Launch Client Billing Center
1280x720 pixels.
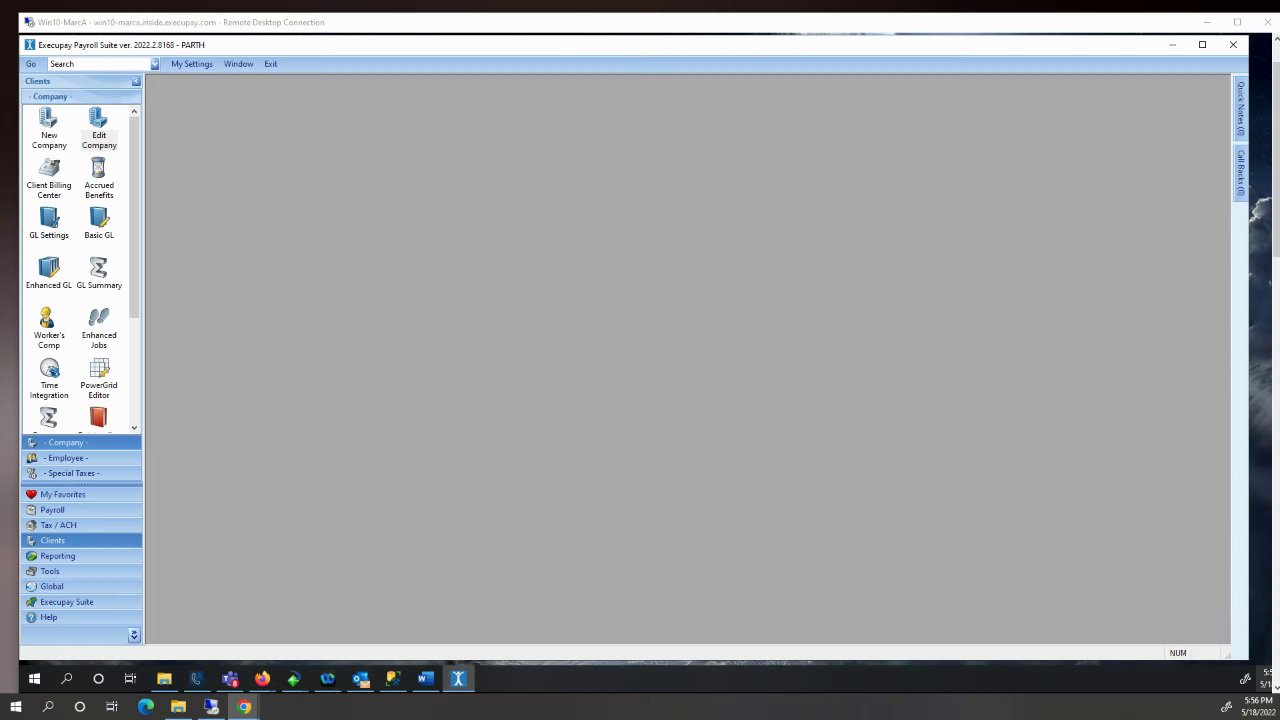click(x=49, y=179)
